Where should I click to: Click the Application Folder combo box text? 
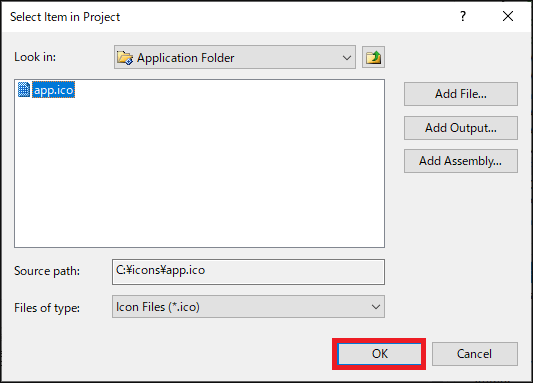click(186, 58)
